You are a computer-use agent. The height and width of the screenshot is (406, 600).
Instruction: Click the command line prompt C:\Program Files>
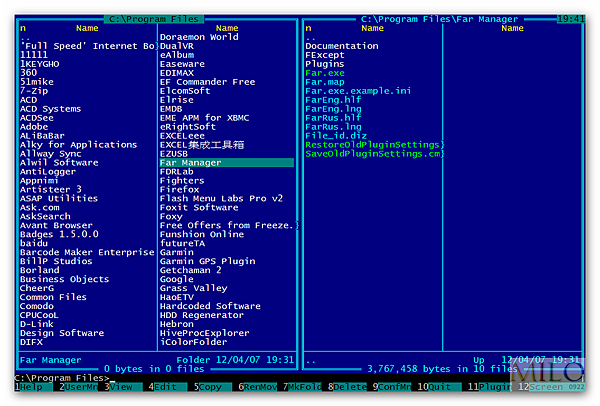[62, 378]
